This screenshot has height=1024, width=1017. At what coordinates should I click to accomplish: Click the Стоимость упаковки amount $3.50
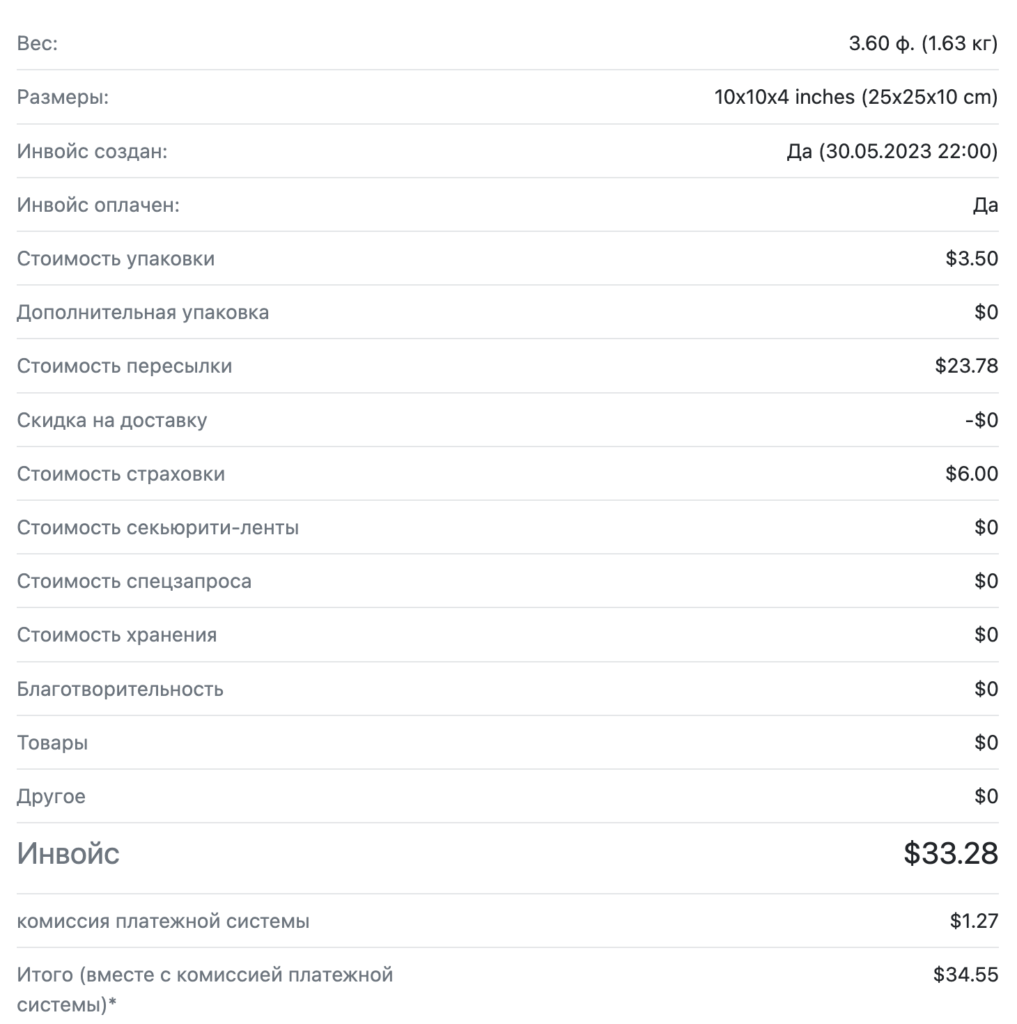(x=971, y=259)
